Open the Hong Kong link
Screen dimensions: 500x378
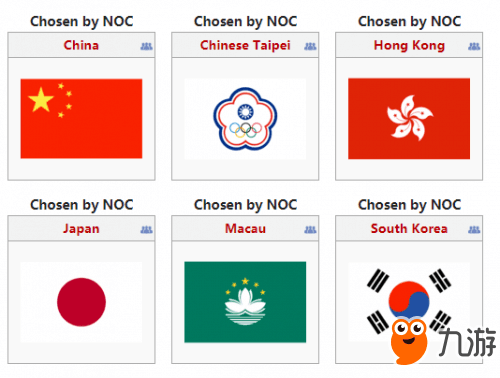click(409, 46)
